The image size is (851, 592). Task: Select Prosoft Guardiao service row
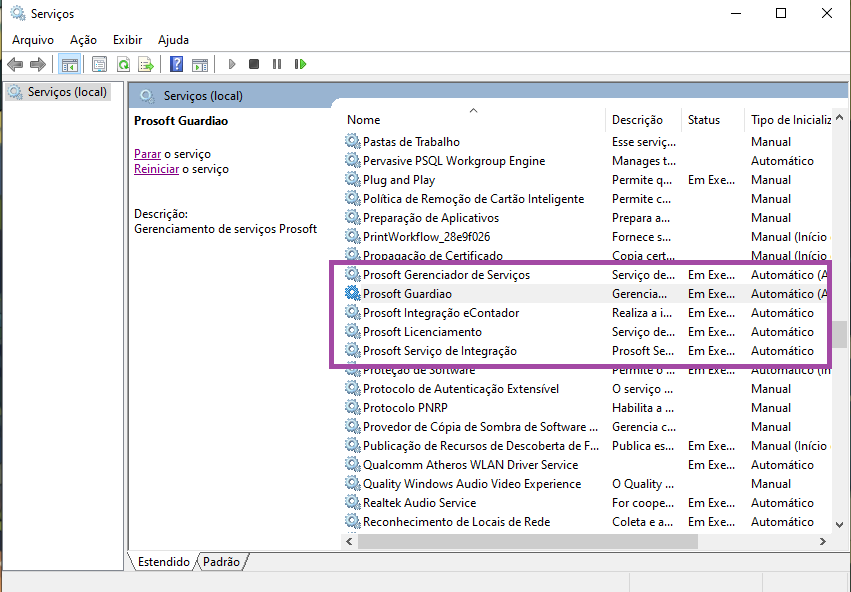point(588,294)
